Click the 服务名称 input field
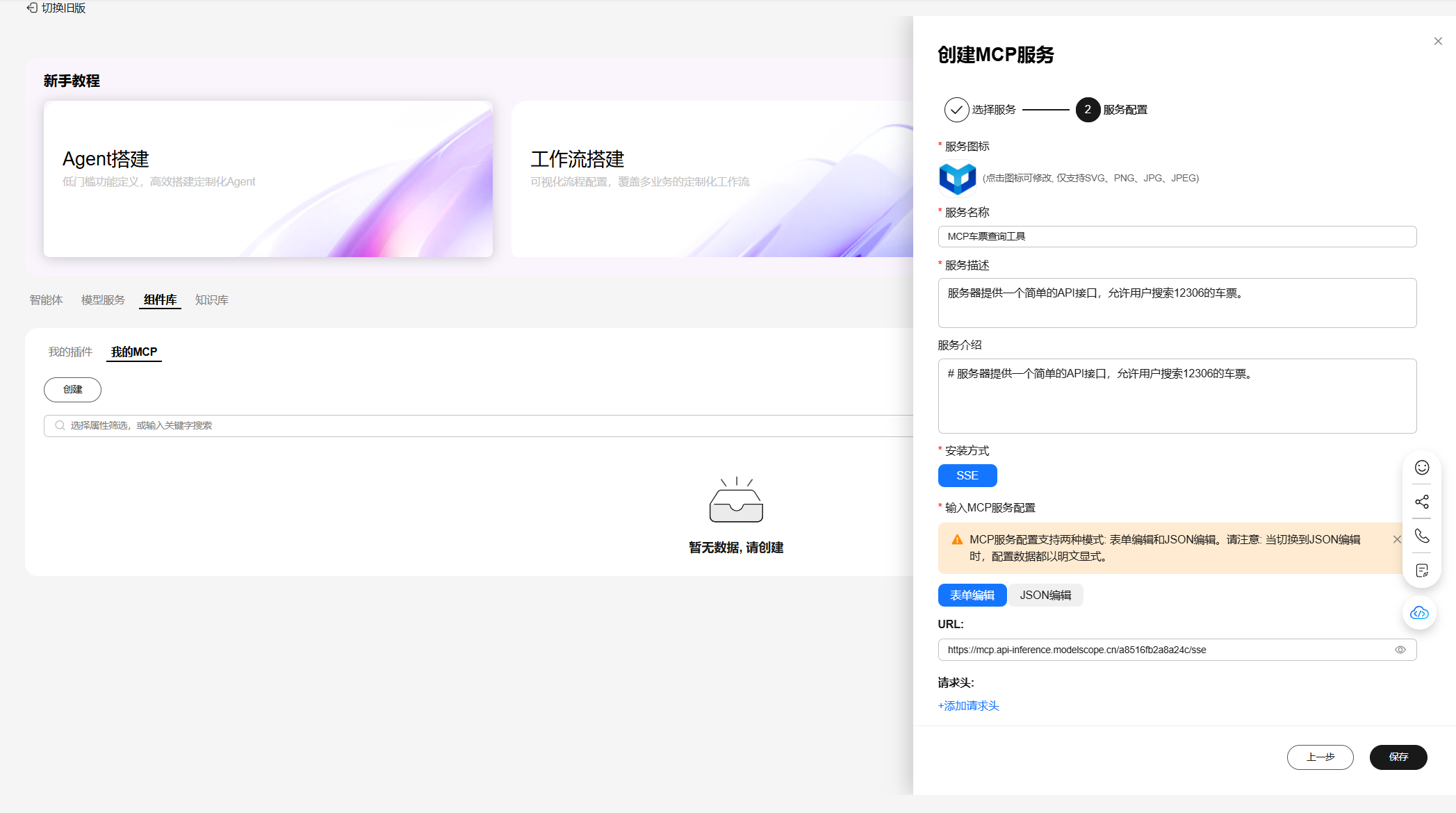 click(1177, 236)
